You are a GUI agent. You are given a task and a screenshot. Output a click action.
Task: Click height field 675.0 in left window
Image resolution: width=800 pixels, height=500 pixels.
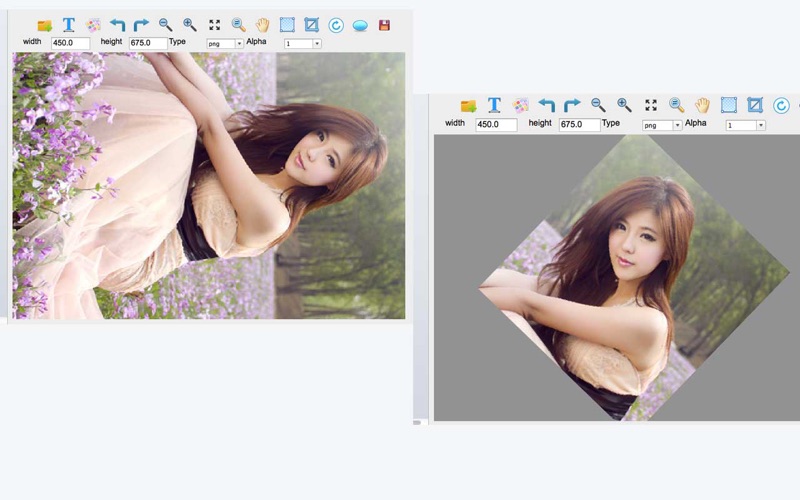(x=148, y=43)
